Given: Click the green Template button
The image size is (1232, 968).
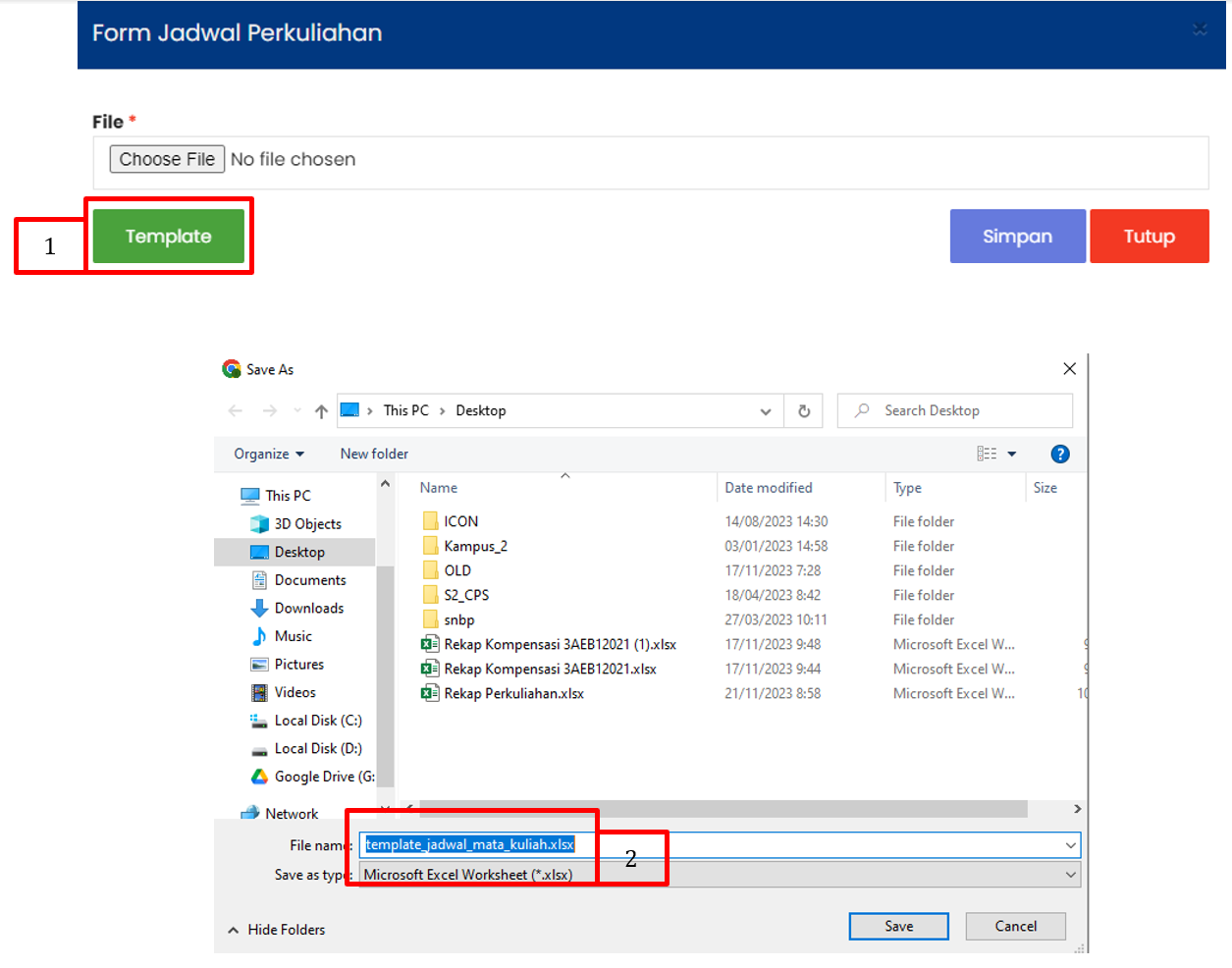Looking at the screenshot, I should [x=169, y=236].
